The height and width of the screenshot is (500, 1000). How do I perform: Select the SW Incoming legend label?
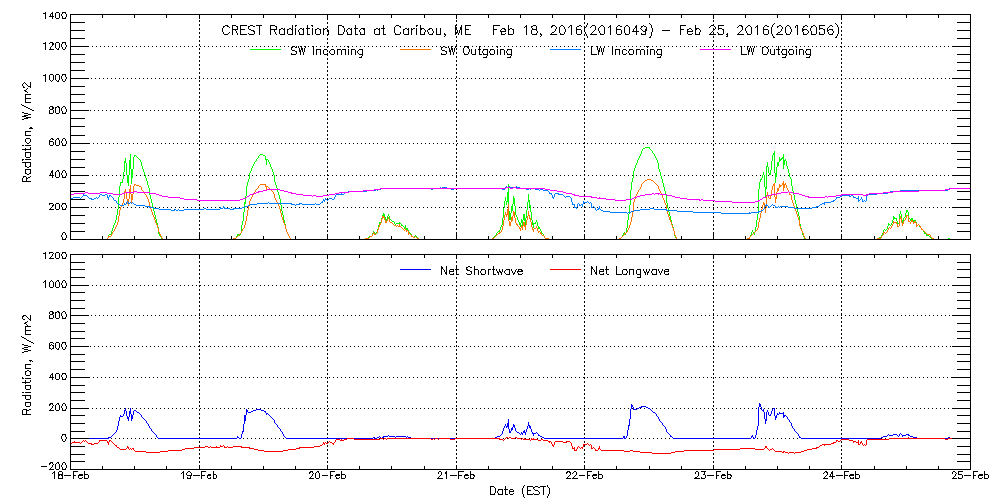tap(320, 51)
